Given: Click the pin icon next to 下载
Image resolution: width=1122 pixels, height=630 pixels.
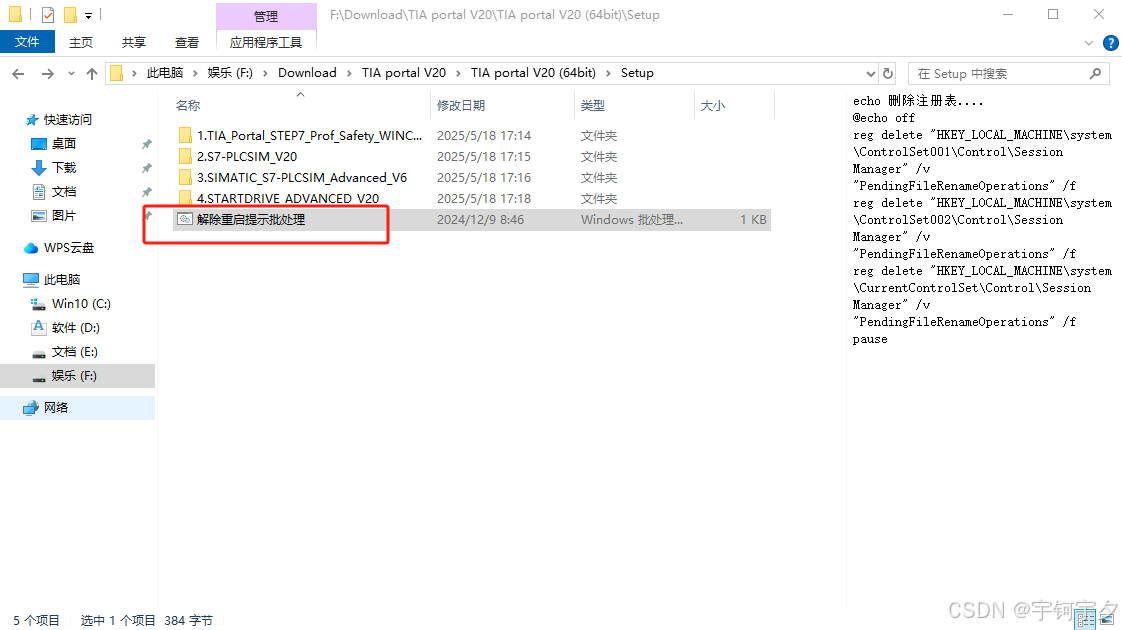Looking at the screenshot, I should coord(147,168).
